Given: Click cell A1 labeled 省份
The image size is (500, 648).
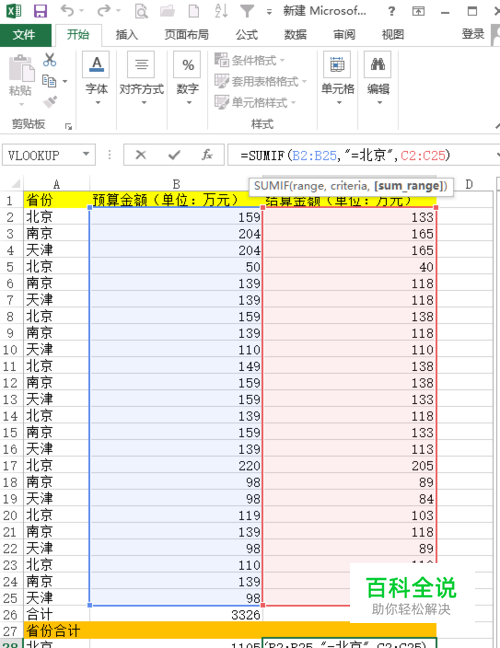Looking at the screenshot, I should (x=57, y=200).
